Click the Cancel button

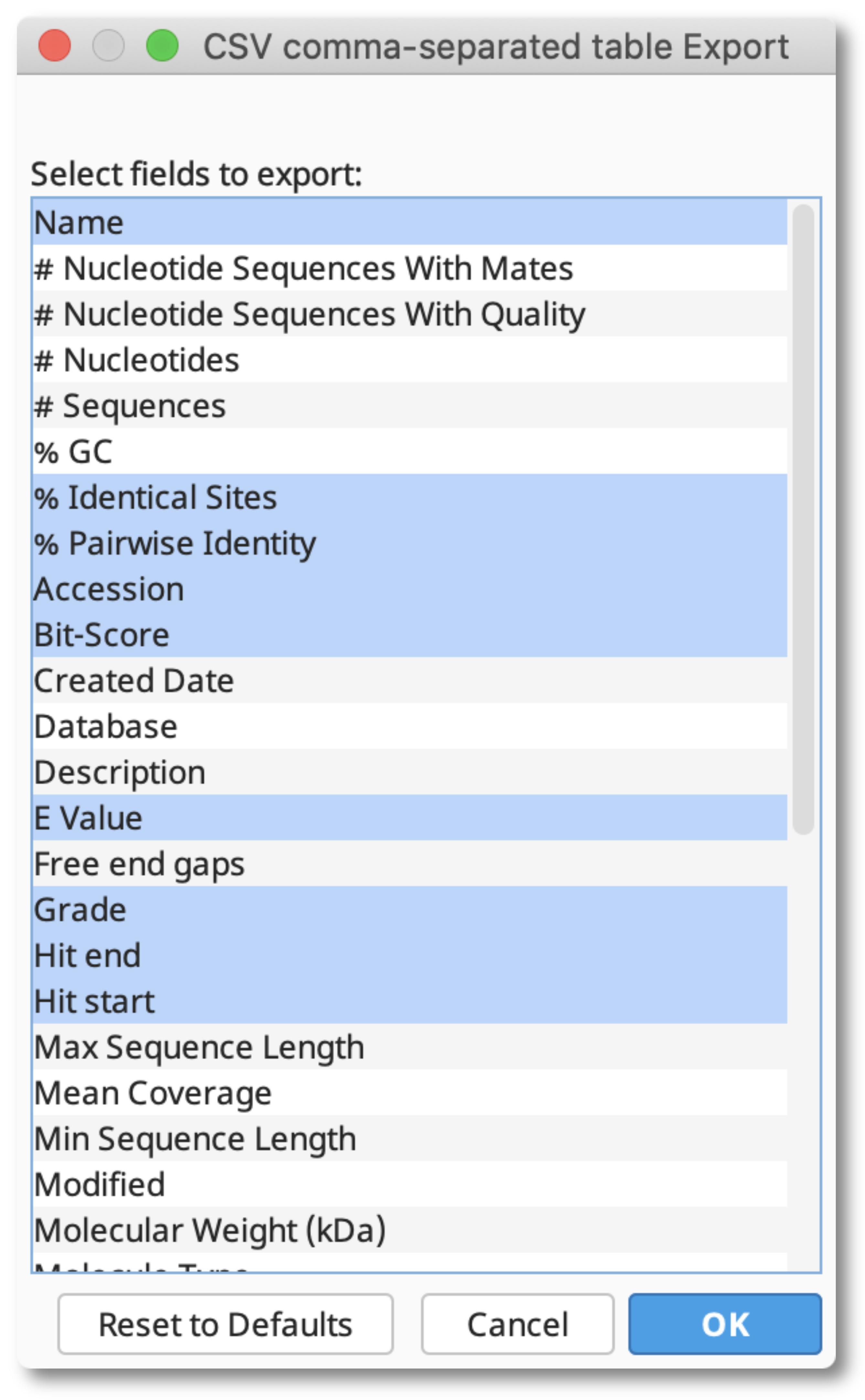tap(518, 1324)
